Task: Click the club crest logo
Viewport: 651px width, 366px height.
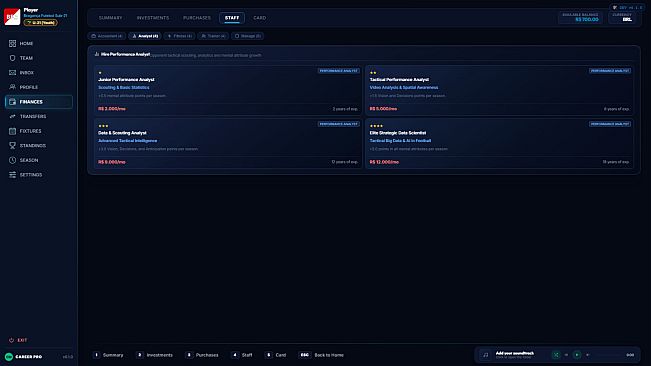Action: [12, 17]
